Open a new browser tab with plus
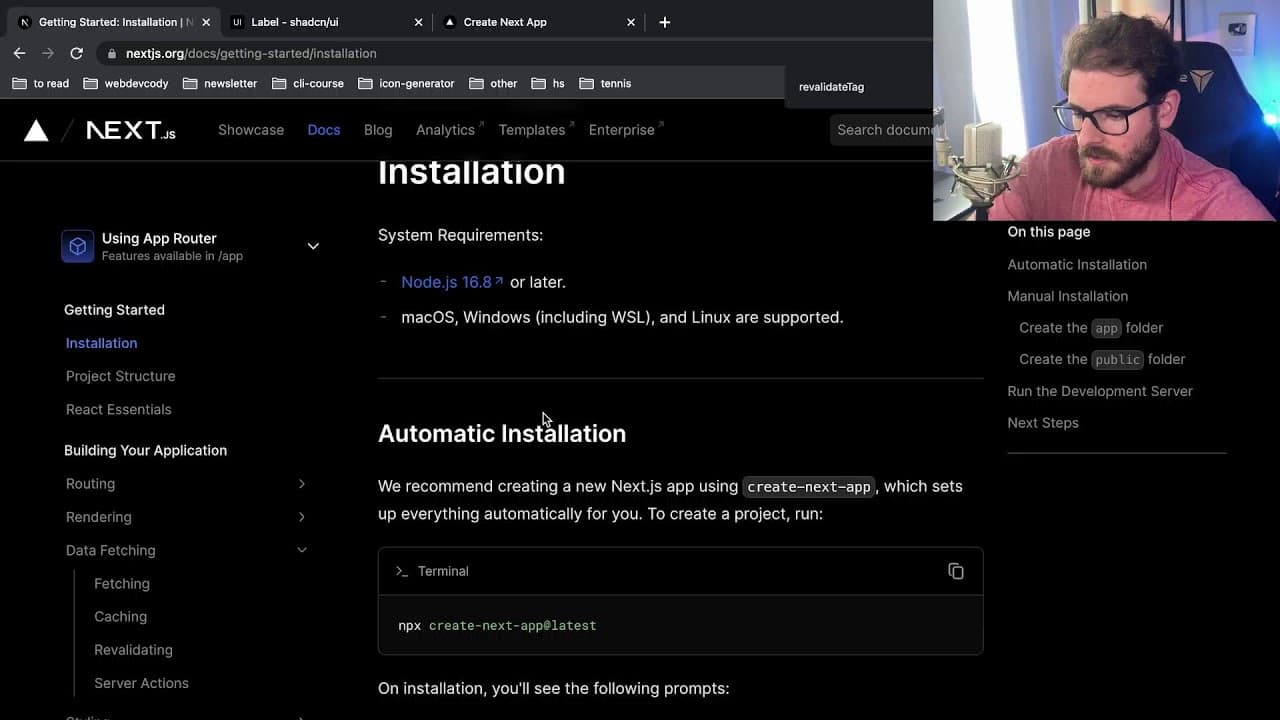This screenshot has height=720, width=1280. coord(664,22)
